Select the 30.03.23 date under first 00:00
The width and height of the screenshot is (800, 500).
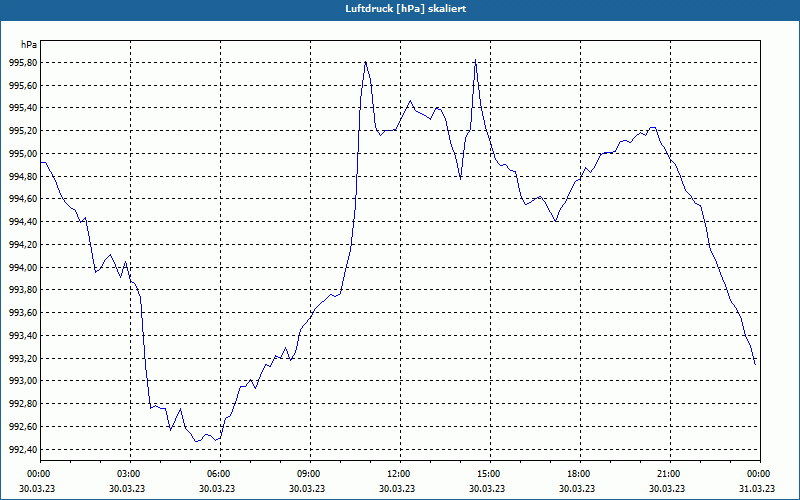point(37,488)
